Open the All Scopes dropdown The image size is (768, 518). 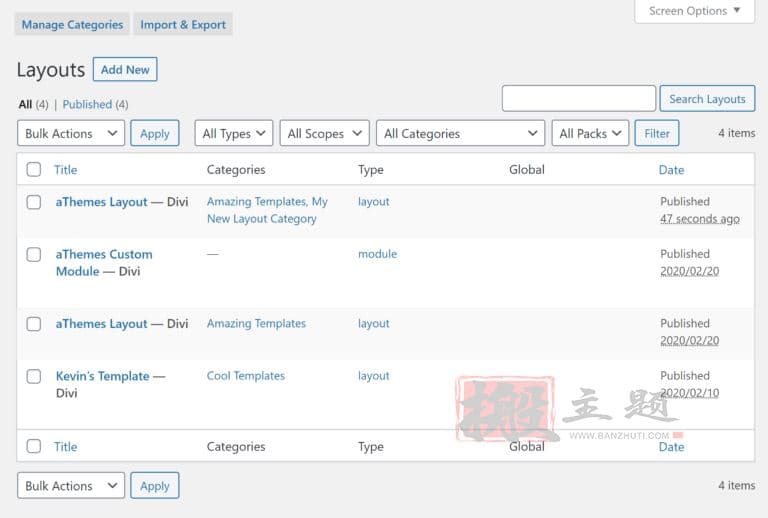coord(324,133)
